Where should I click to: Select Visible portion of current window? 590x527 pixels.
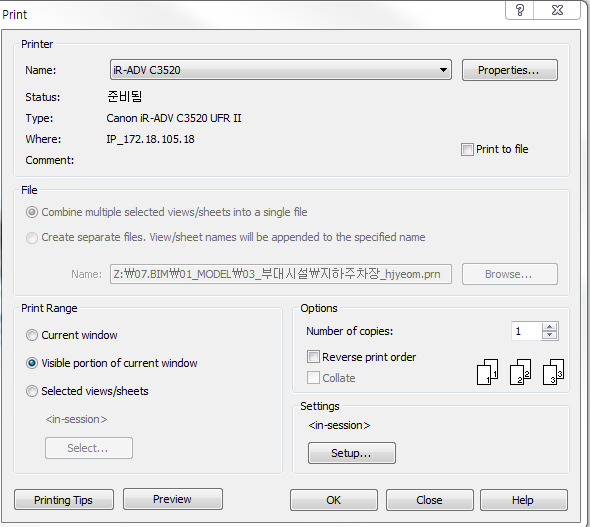[x=32, y=363]
